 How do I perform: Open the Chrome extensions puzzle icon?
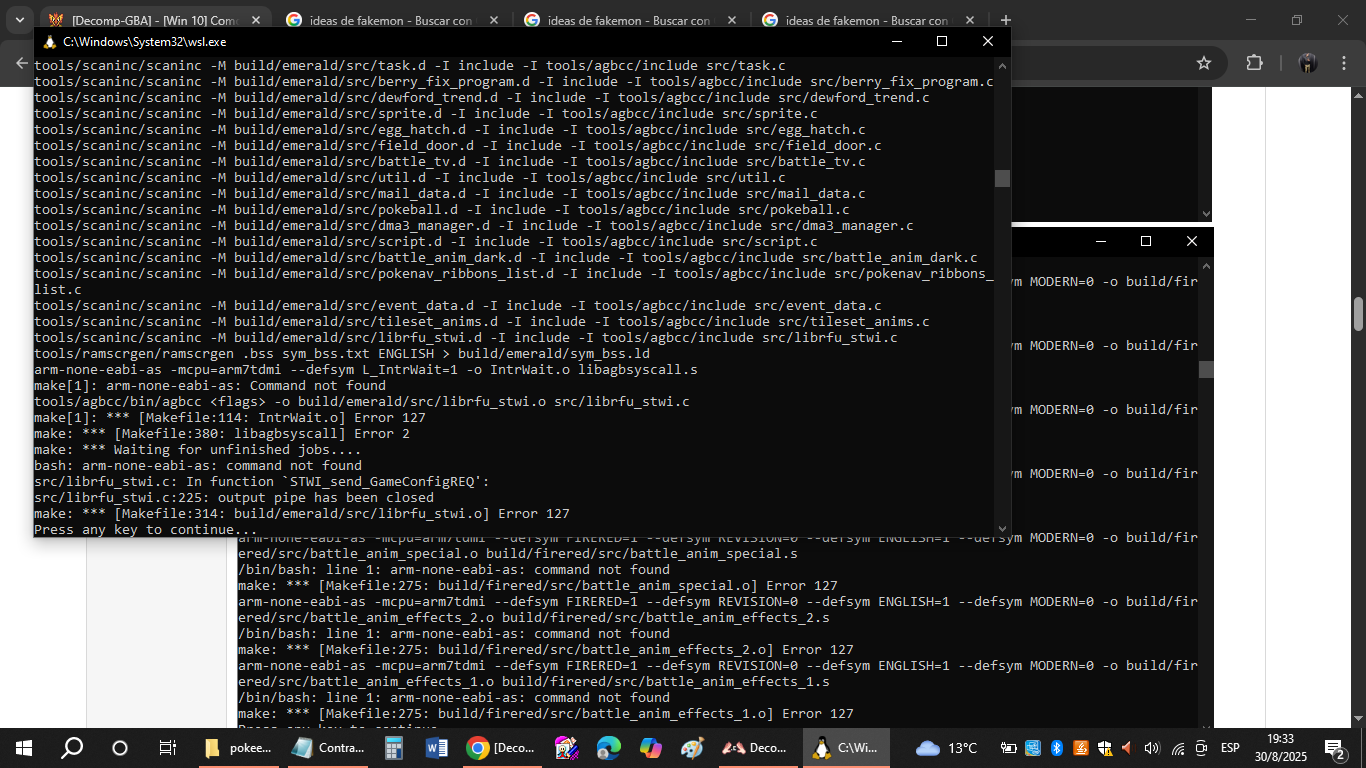click(1254, 63)
